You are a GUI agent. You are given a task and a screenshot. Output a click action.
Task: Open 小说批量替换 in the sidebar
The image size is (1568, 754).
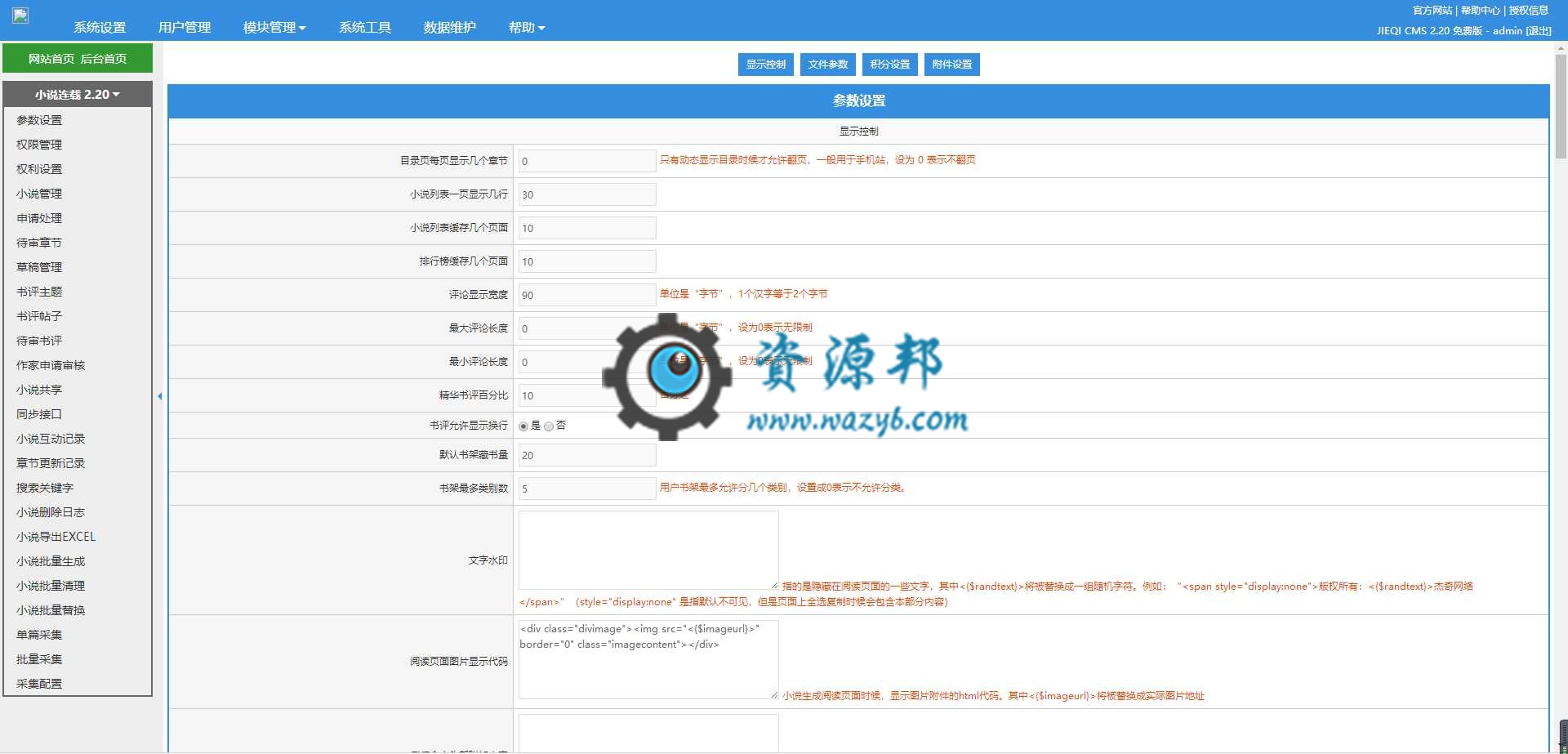51,610
